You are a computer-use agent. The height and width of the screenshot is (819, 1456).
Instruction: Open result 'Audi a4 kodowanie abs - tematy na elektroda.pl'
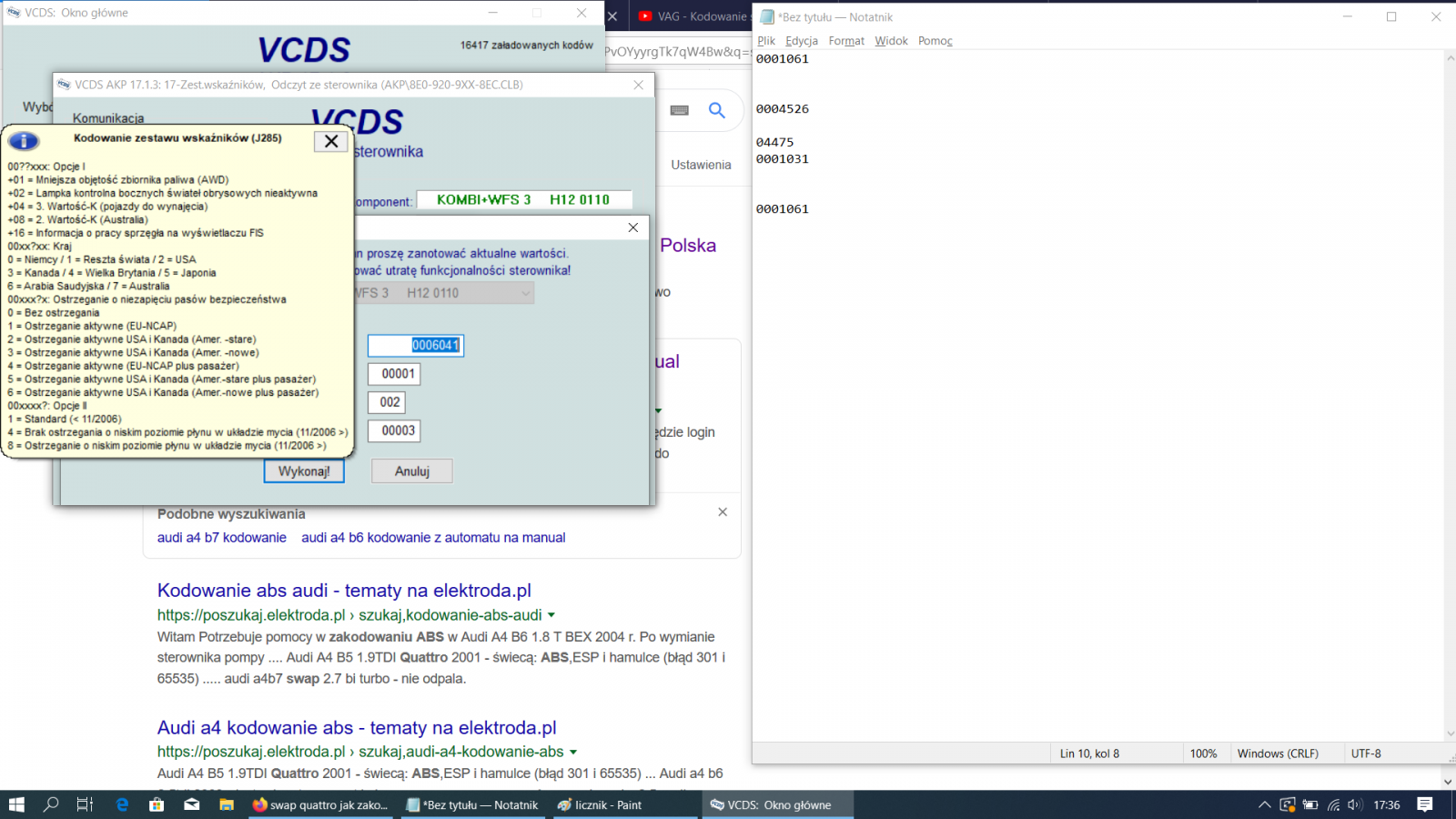357,728
